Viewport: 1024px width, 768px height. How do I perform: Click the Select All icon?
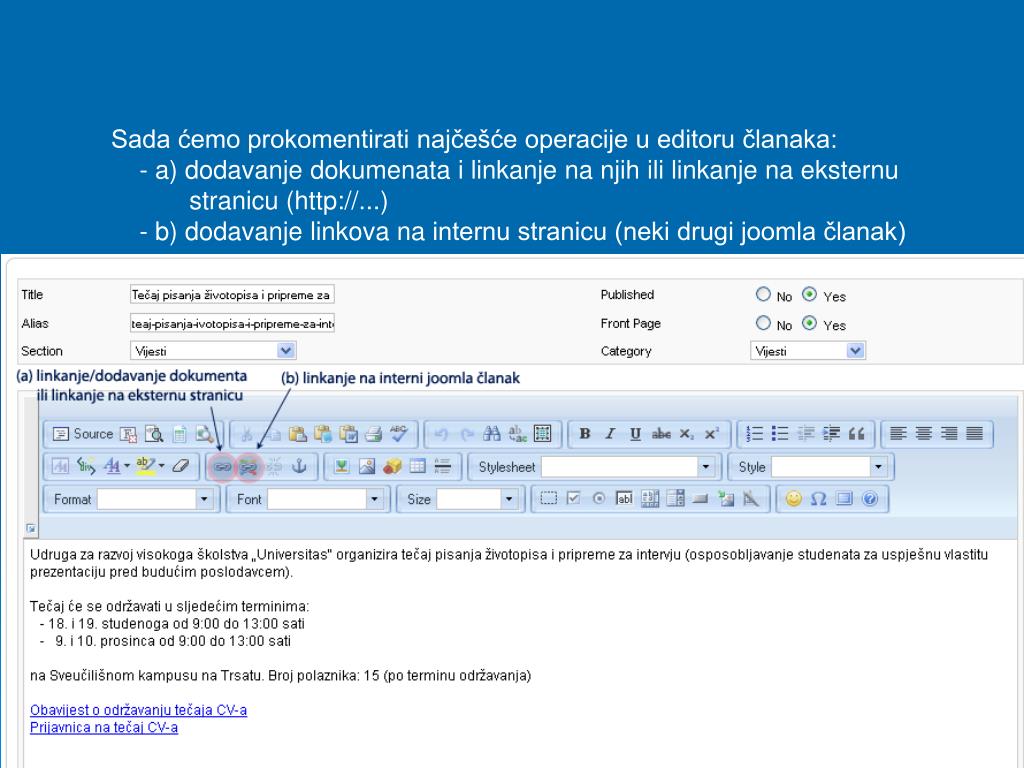pos(542,434)
